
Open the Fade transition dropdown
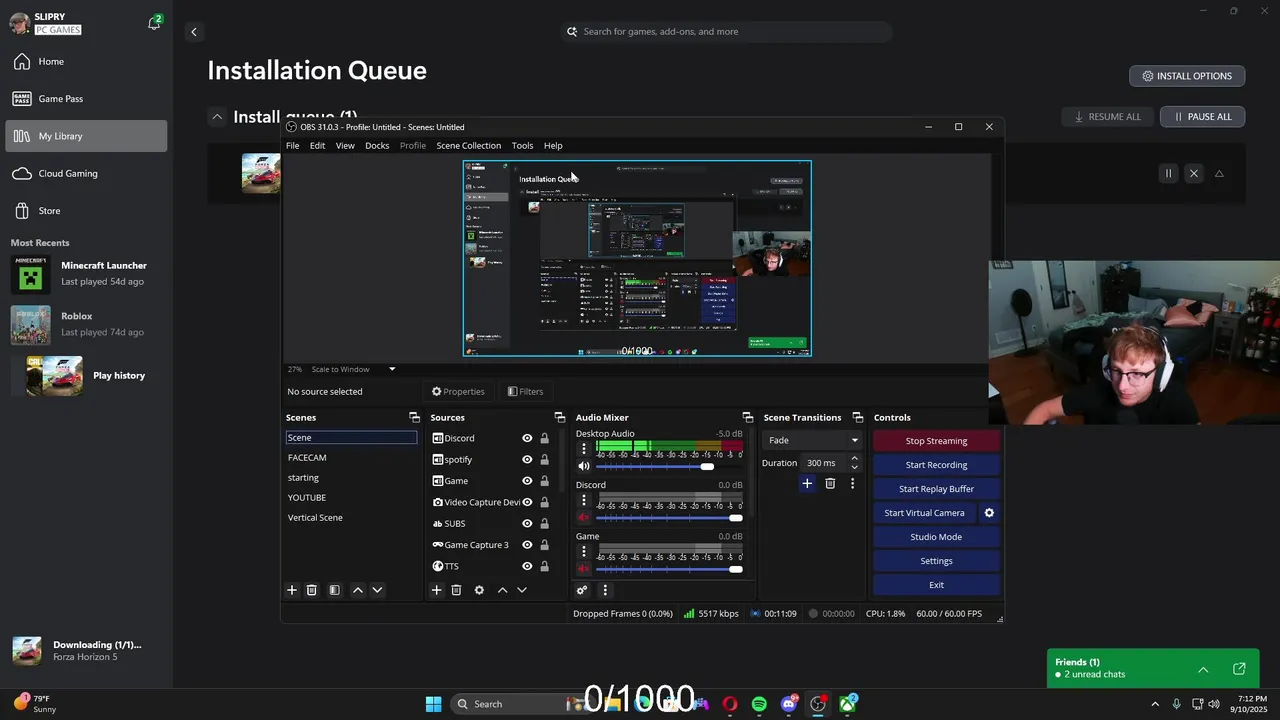(812, 440)
